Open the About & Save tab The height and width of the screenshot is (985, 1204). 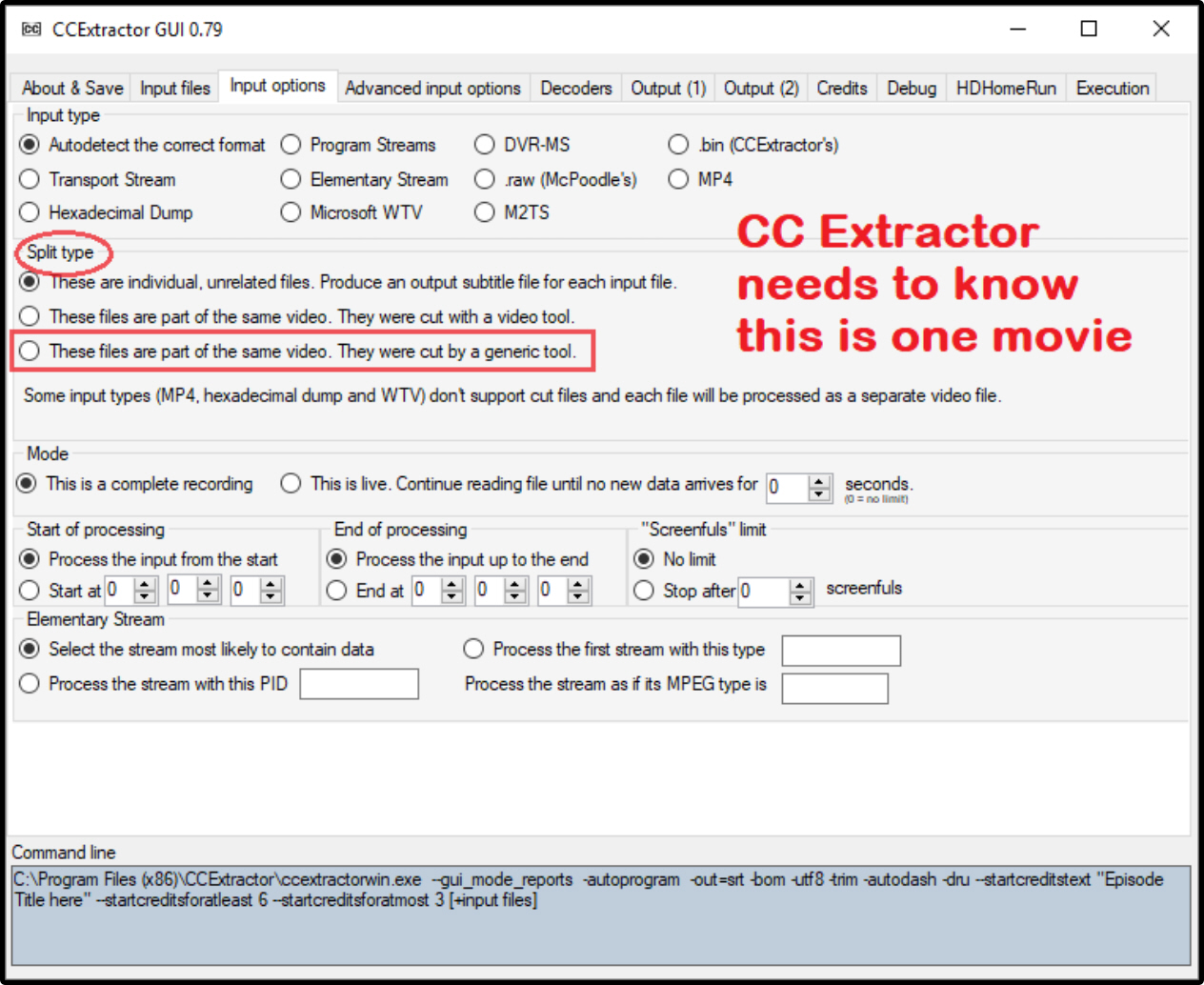pyautogui.click(x=72, y=88)
